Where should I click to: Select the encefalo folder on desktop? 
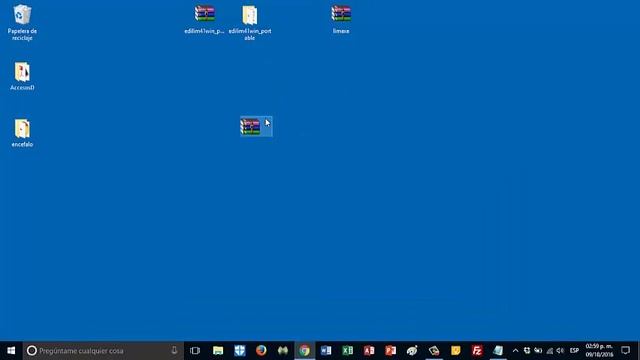(22, 133)
